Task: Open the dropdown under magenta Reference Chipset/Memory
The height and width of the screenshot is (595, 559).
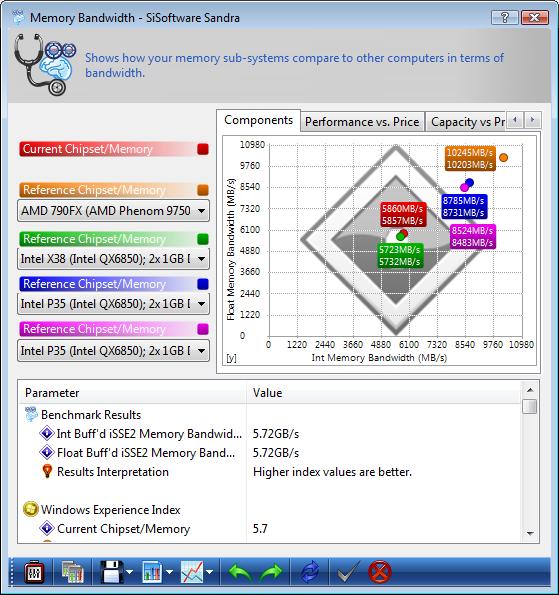Action: pos(113,351)
